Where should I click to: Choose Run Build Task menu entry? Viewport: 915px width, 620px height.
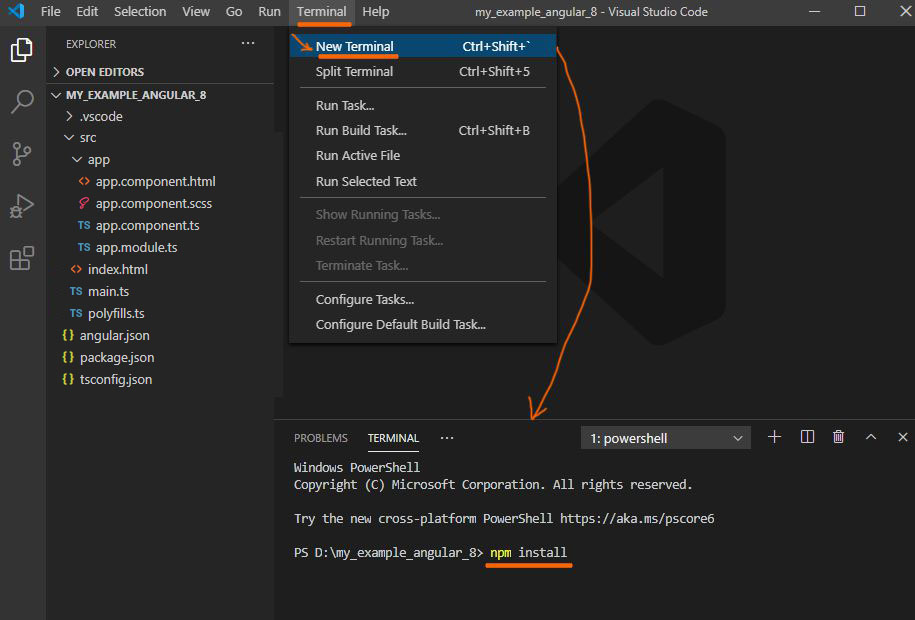tap(361, 130)
